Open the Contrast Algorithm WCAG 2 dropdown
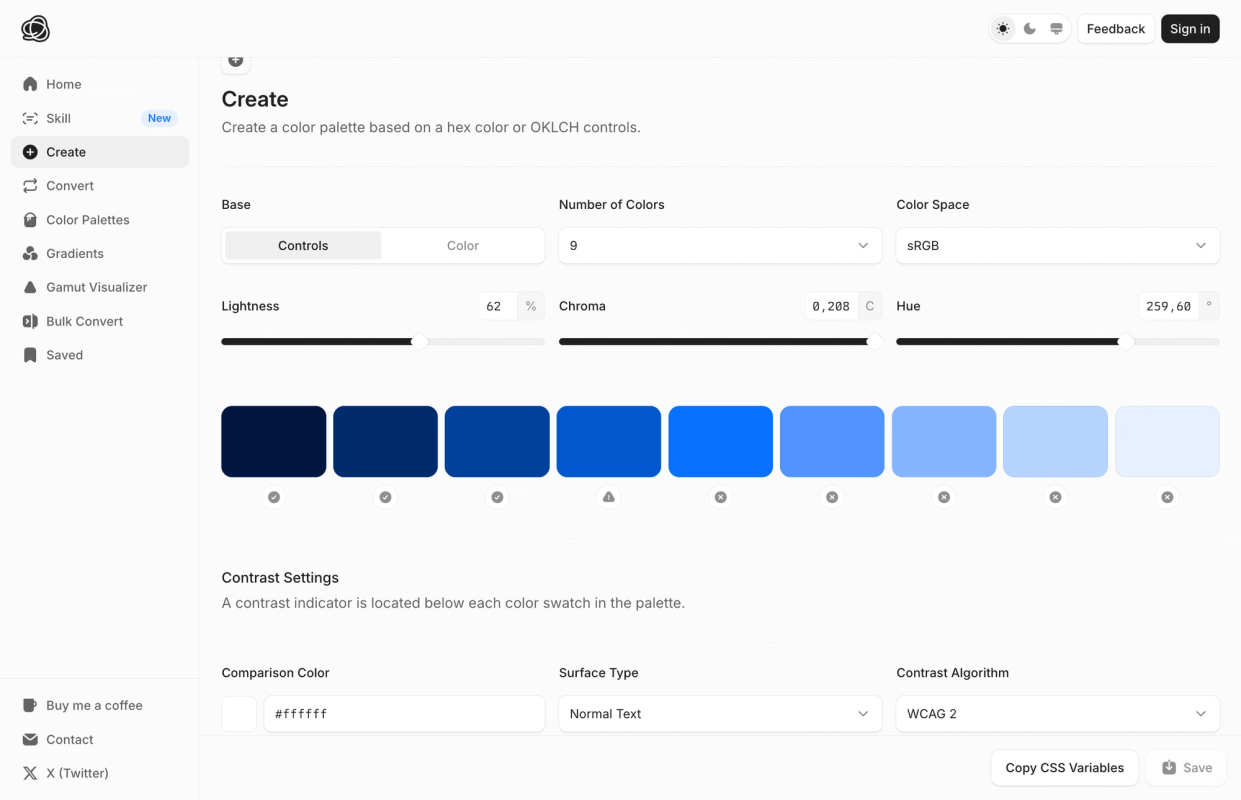The width and height of the screenshot is (1241, 800). [1058, 714]
